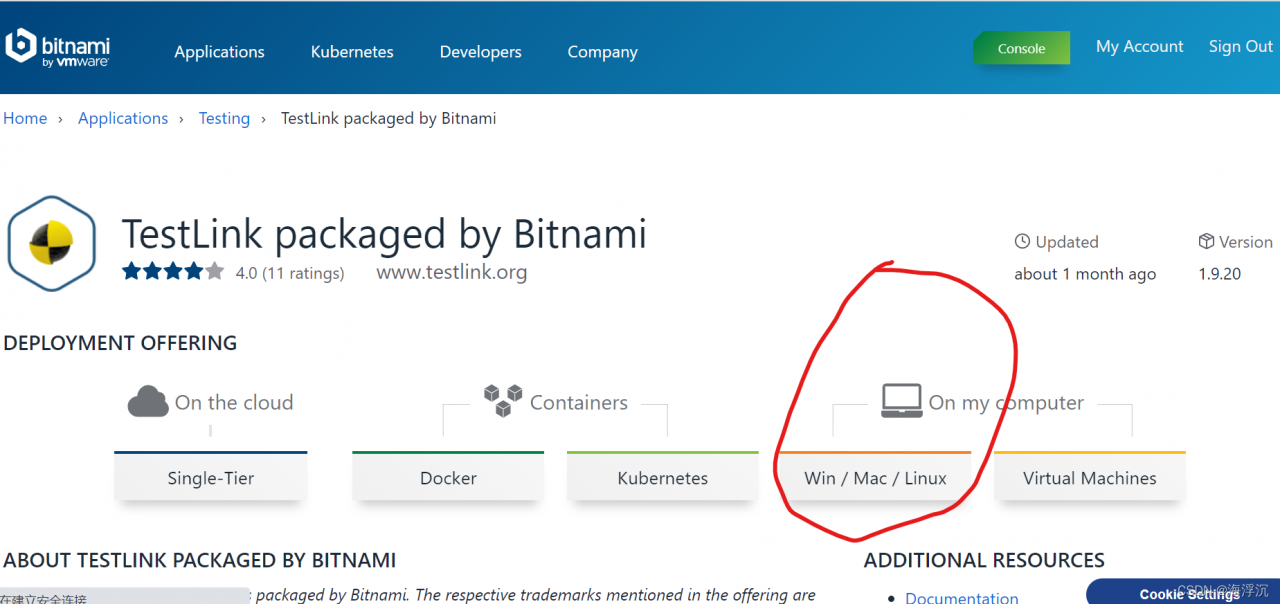Choose the Virtual Machines option
Viewport: 1280px width, 604px height.
(1090, 477)
